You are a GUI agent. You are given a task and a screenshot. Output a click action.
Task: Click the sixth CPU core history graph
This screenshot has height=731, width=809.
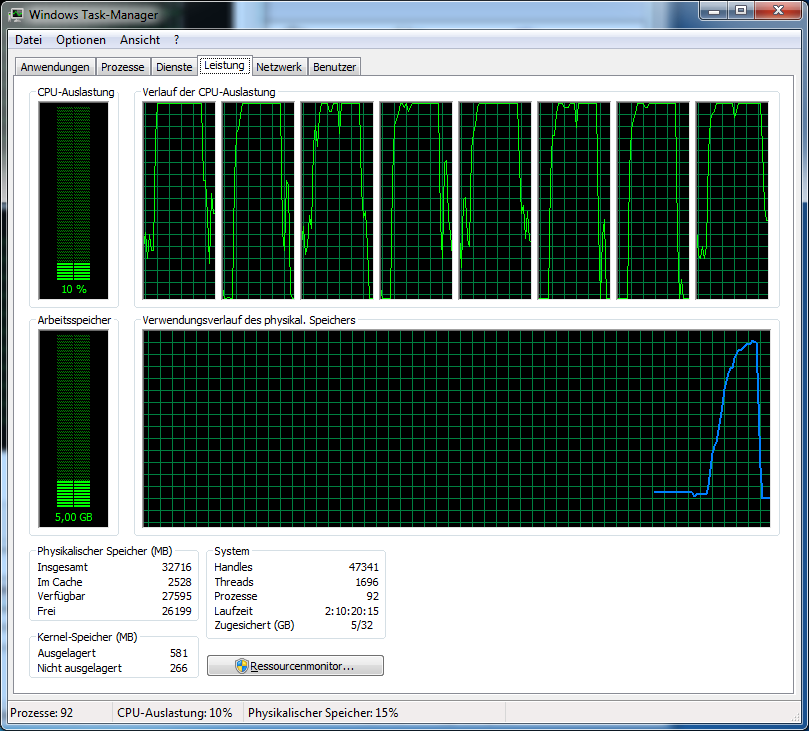pyautogui.click(x=574, y=200)
